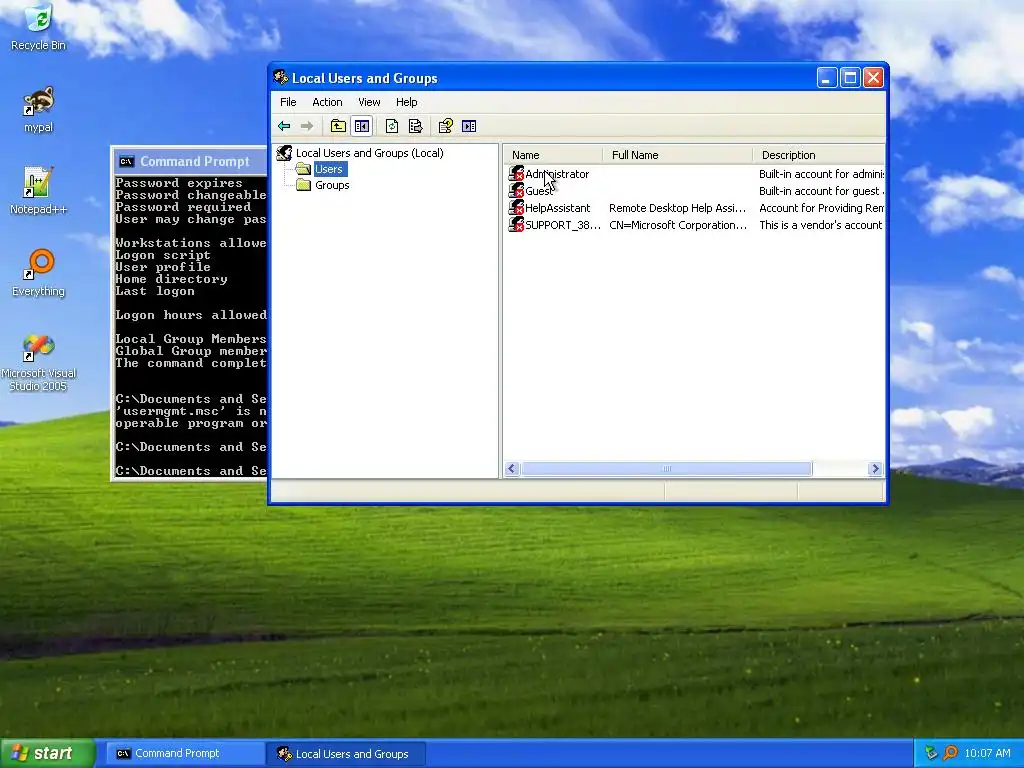Go up one level with the folder-up icon

pyautogui.click(x=338, y=126)
